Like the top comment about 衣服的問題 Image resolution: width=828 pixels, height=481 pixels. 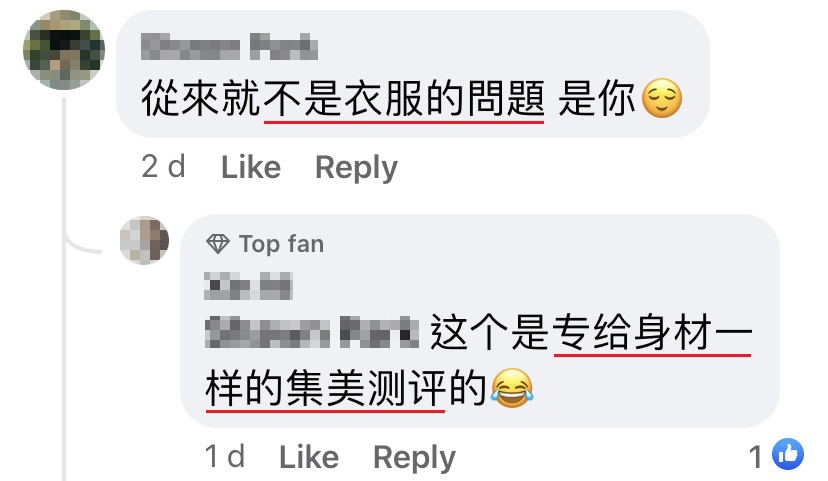(251, 167)
